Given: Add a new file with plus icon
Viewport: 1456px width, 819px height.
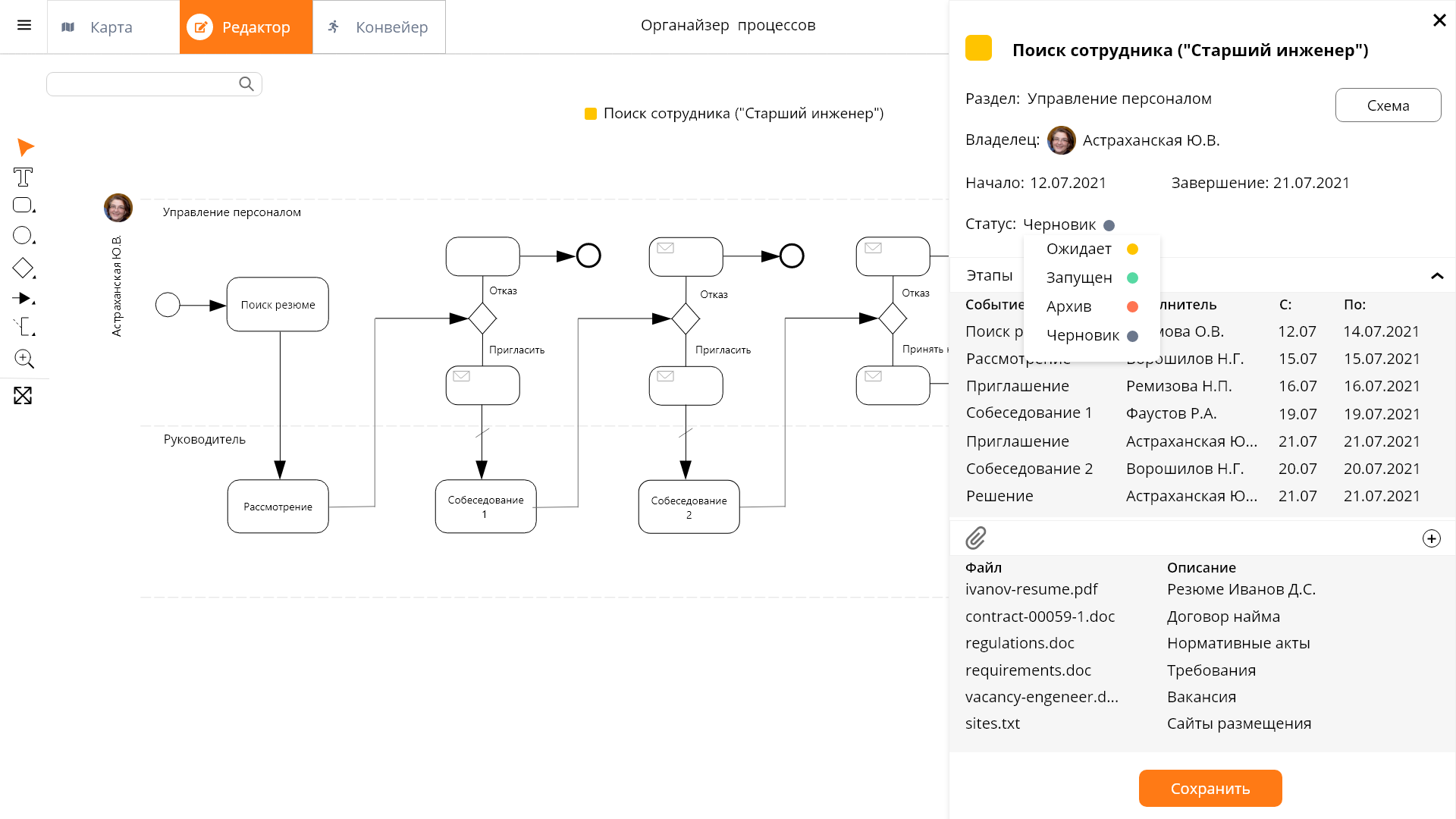Looking at the screenshot, I should [1431, 538].
